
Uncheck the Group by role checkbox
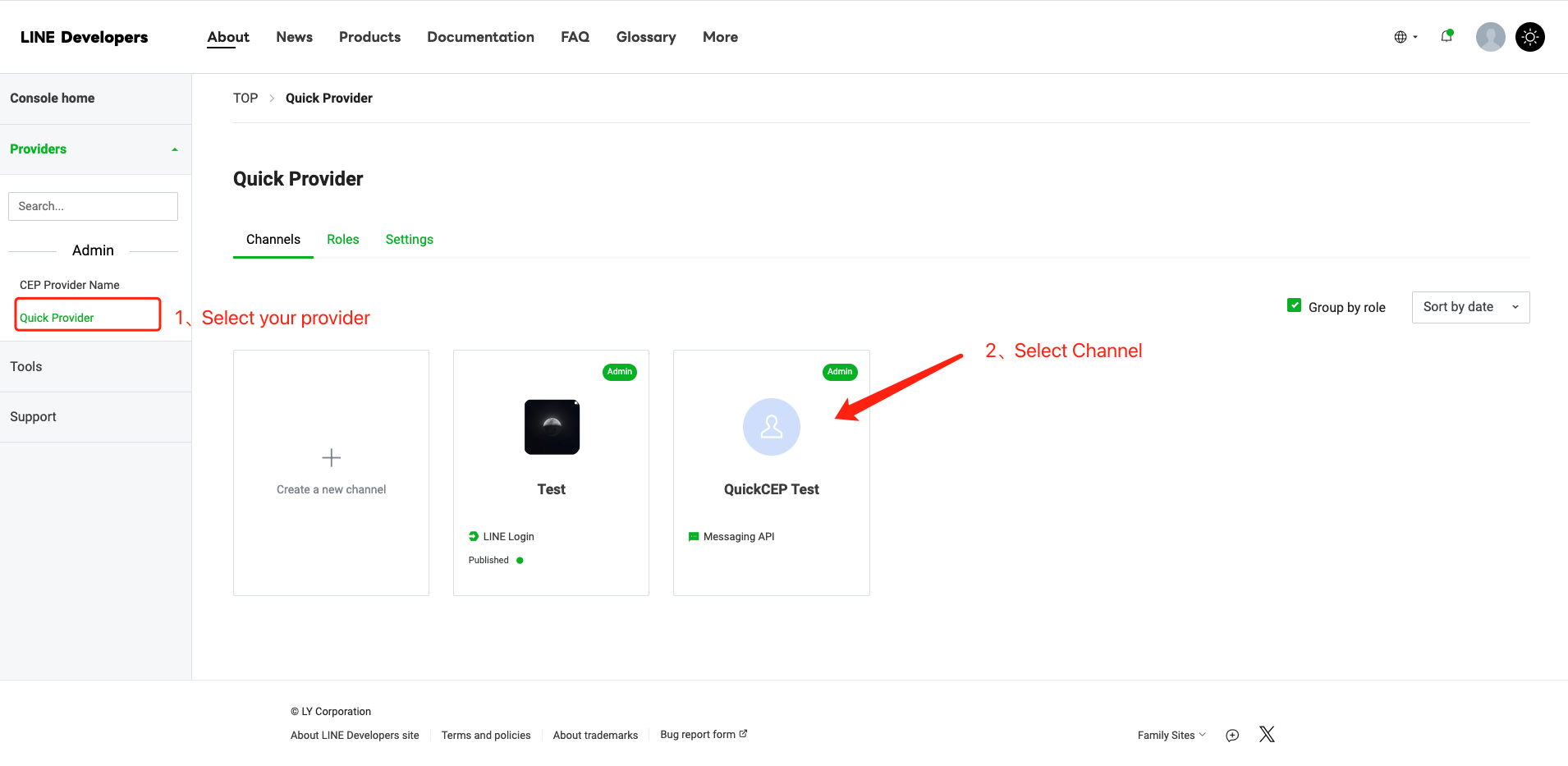click(x=1295, y=305)
